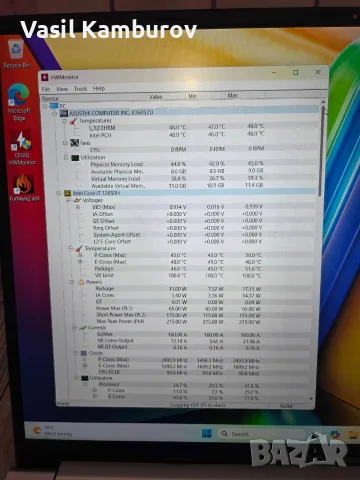Click the PC computer icon in tree
This screenshot has width=360, height=480.
(x=54, y=106)
